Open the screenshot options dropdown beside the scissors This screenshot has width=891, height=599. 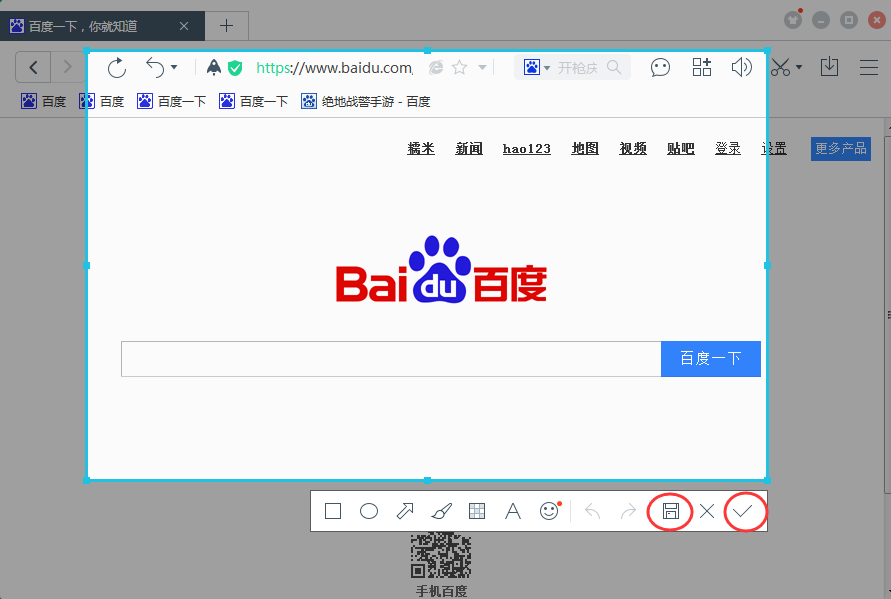pyautogui.click(x=797, y=68)
